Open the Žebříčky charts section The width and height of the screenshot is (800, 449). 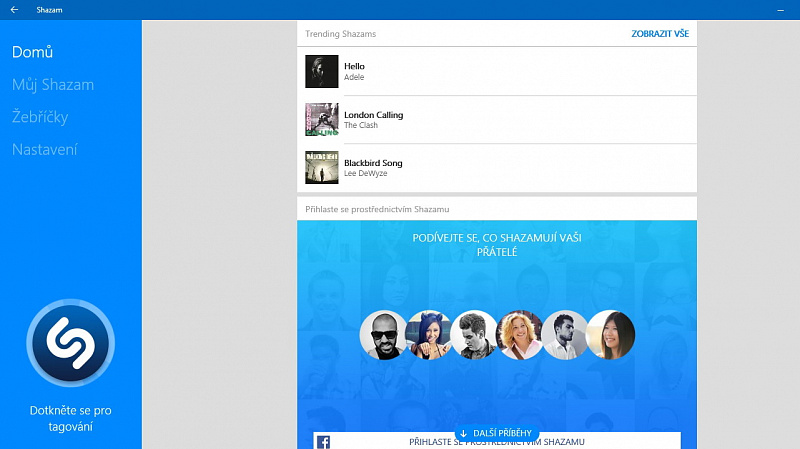tap(40, 117)
